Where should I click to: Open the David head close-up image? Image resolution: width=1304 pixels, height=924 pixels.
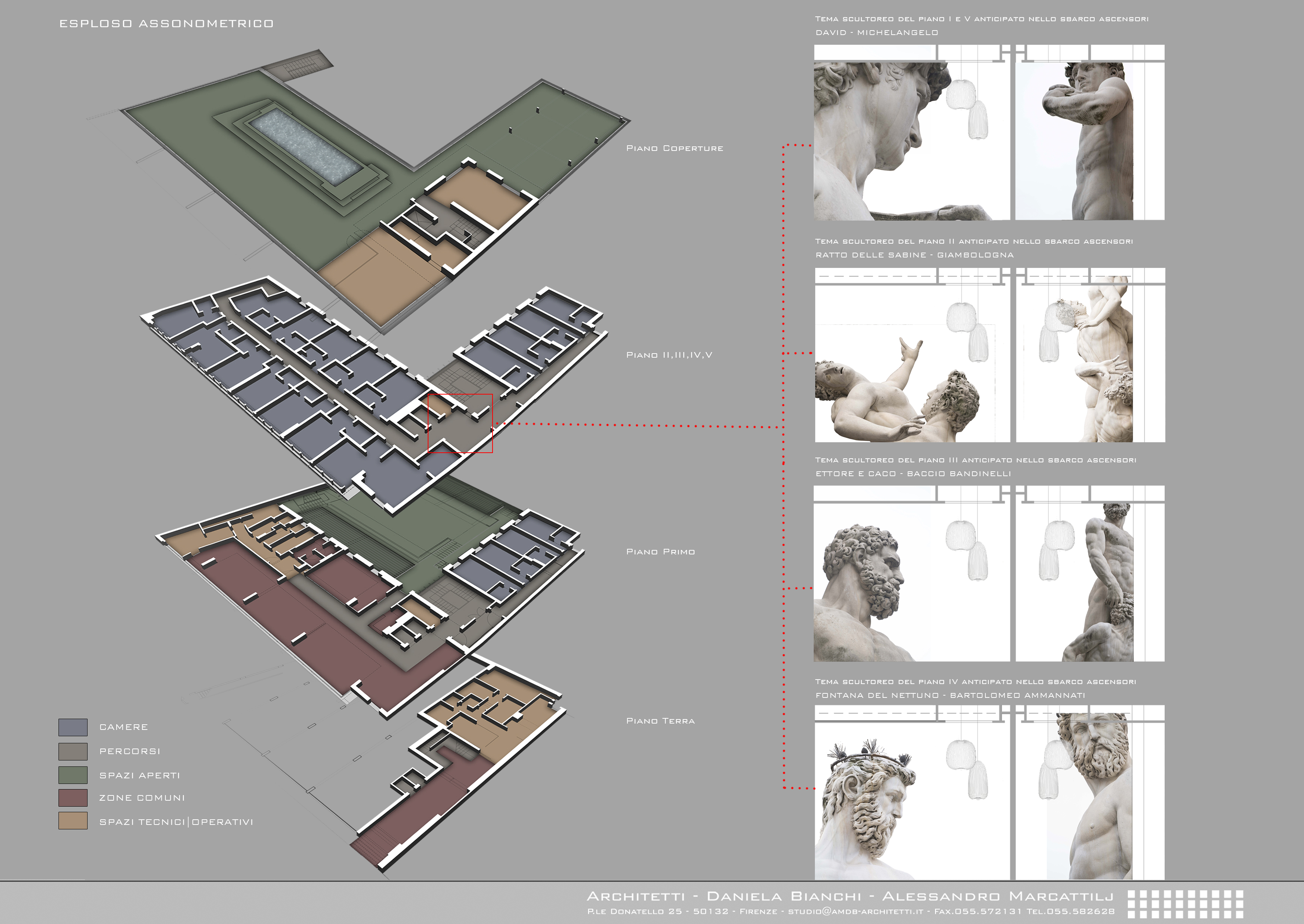point(912,133)
